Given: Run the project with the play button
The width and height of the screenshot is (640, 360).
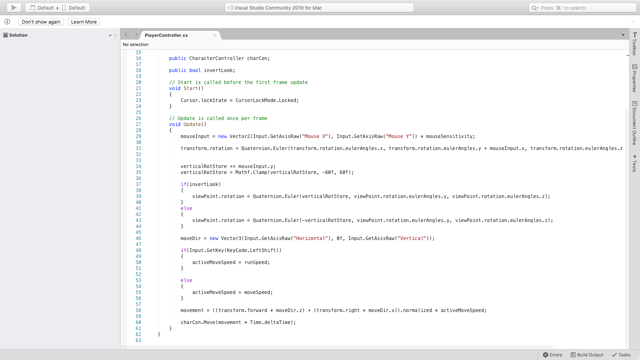Looking at the screenshot, I should pyautogui.click(x=14, y=8).
